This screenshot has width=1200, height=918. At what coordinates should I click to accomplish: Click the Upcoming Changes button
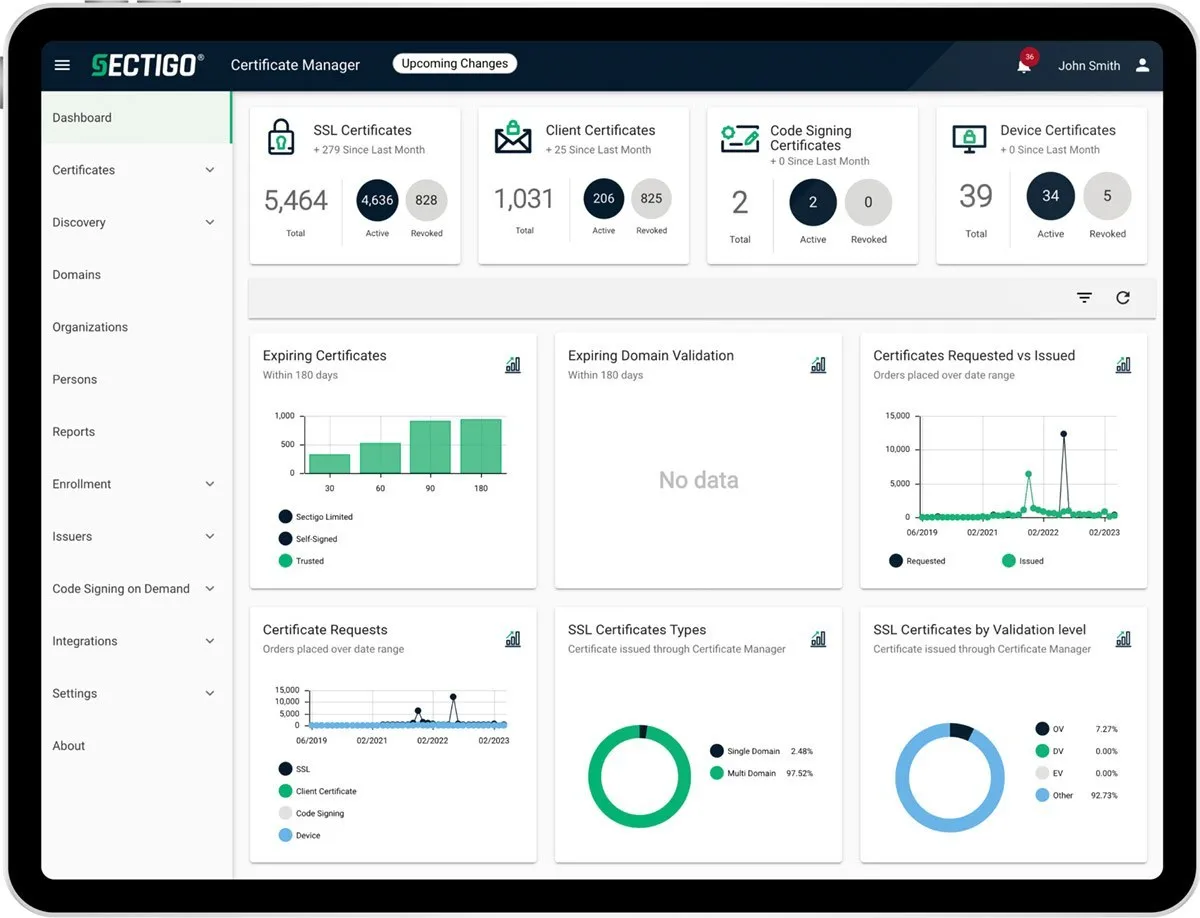[455, 64]
